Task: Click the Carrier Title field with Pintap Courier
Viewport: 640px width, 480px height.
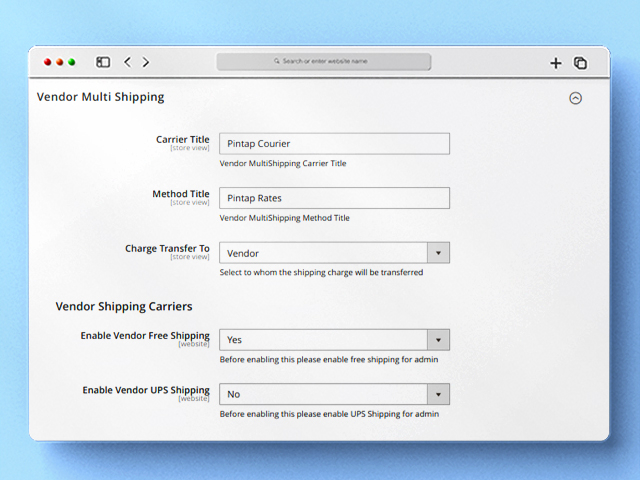Action: (x=334, y=144)
